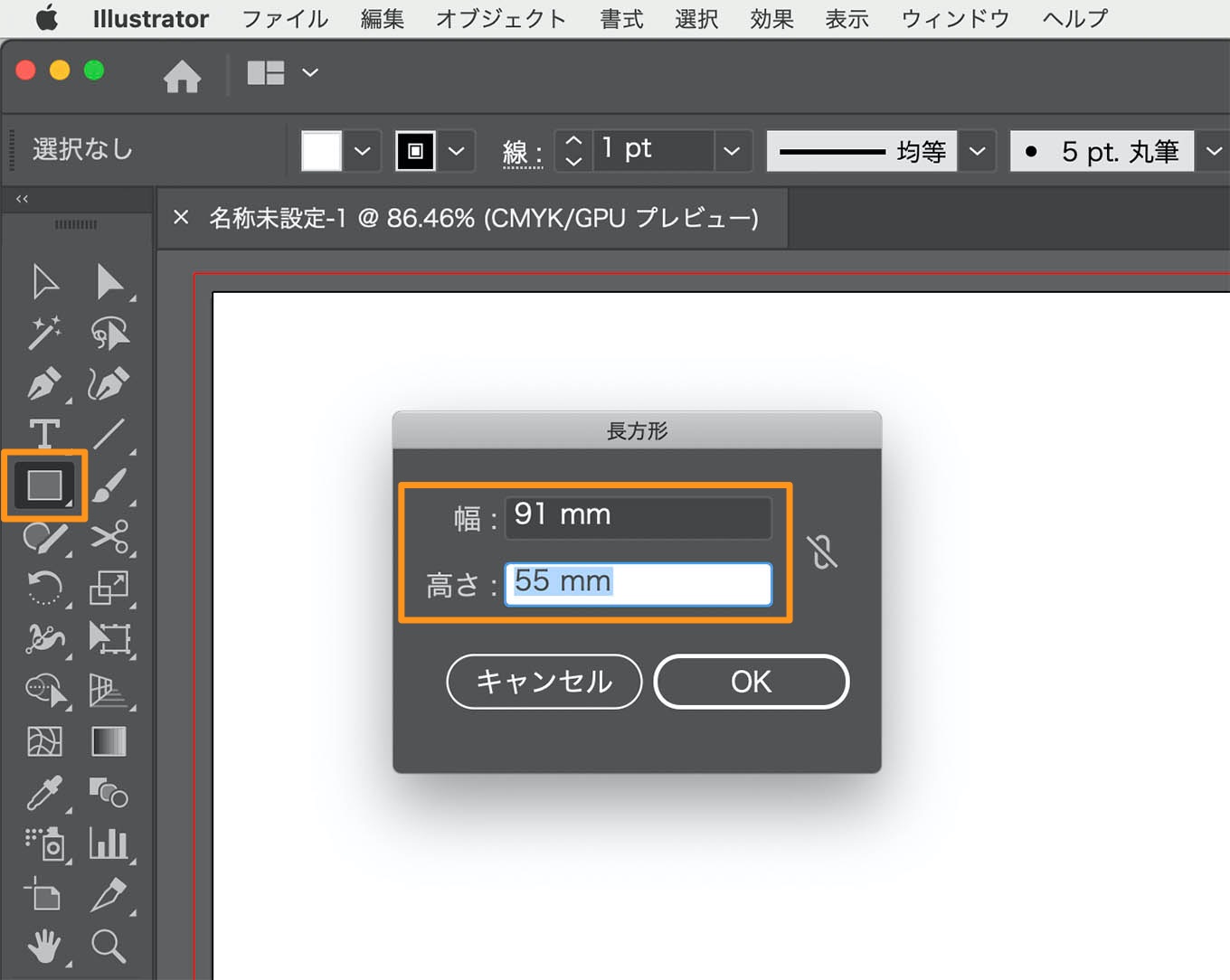
Task: Select the Free Transform tool
Action: (110, 639)
